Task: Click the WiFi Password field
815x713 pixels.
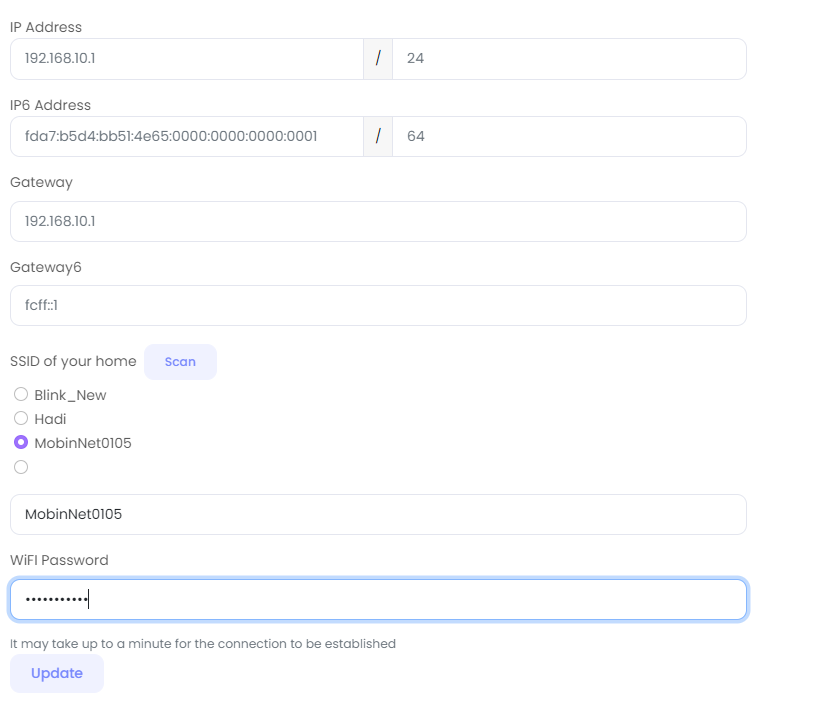Action: (378, 600)
